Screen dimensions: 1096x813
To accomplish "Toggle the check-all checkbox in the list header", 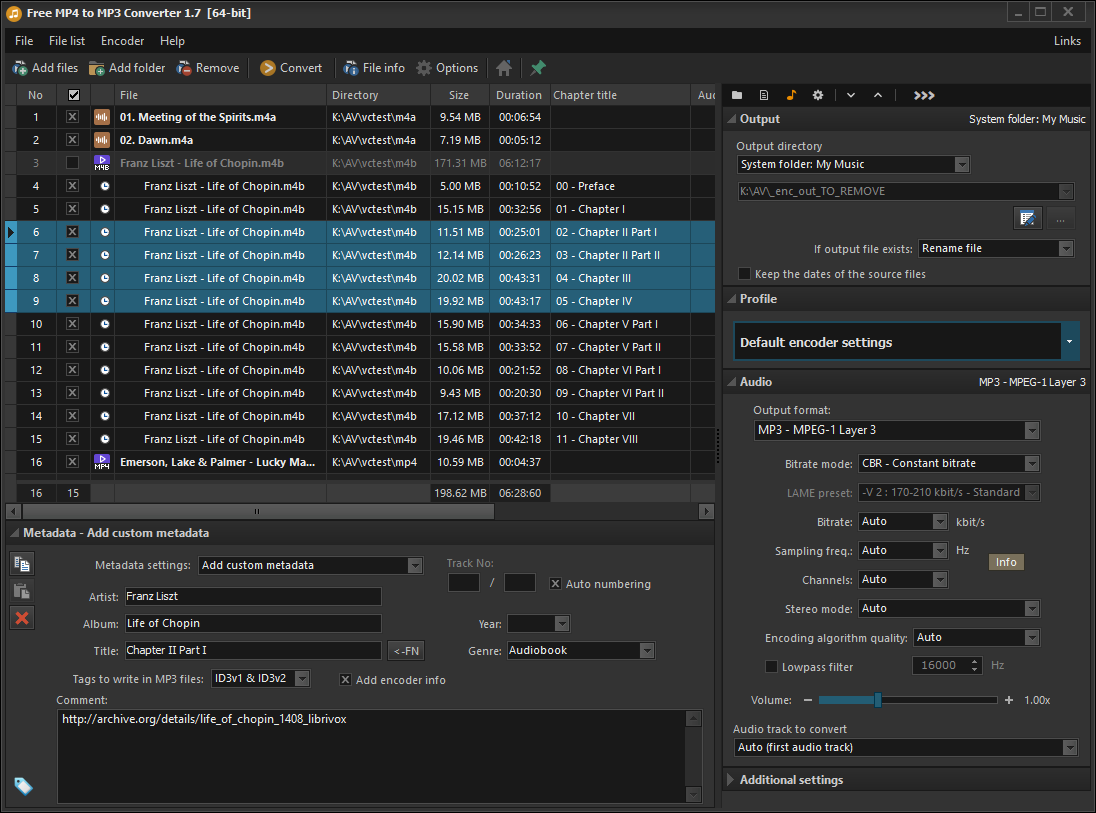I will point(73,95).
